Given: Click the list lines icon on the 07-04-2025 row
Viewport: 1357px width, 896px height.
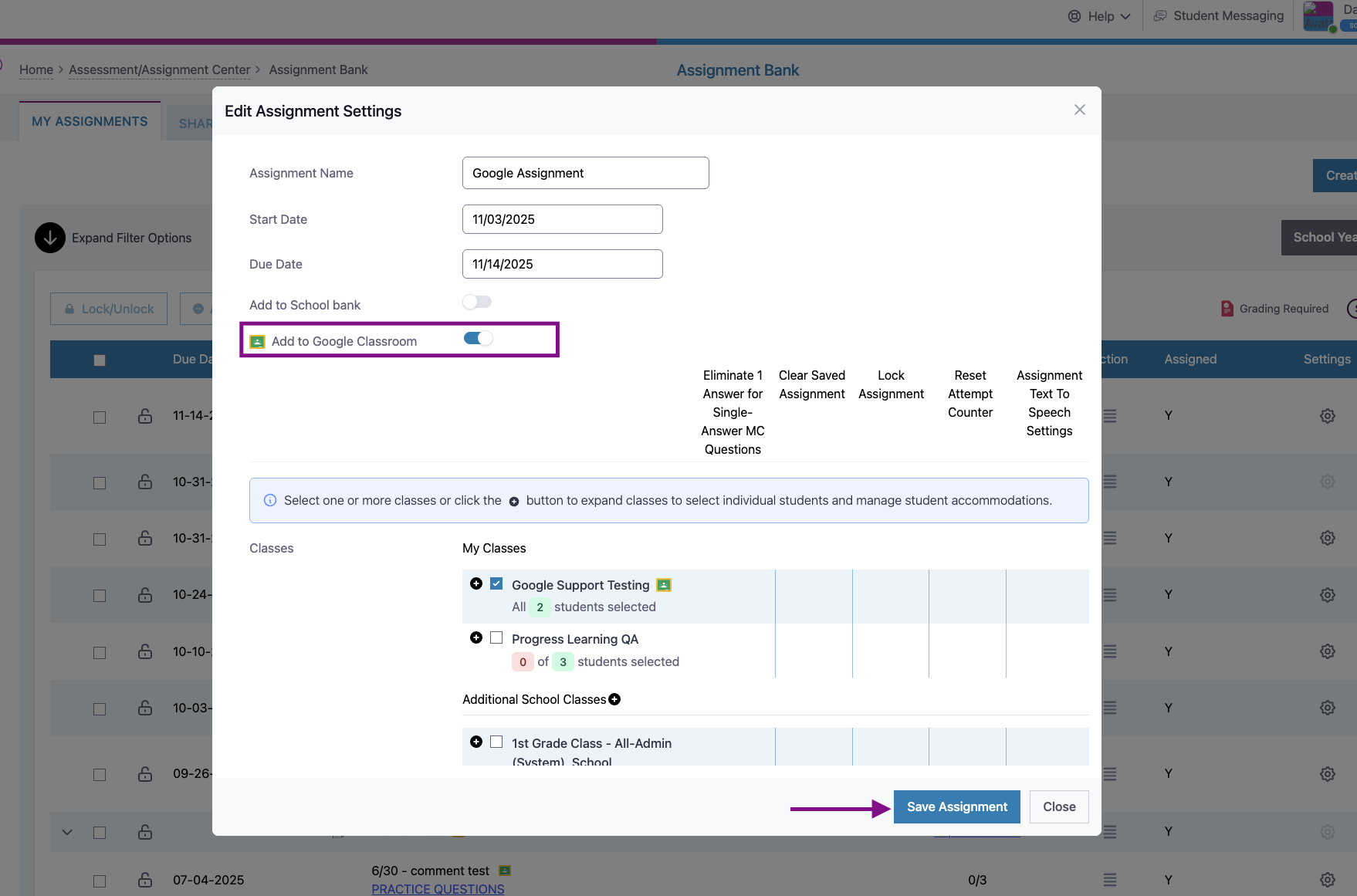Looking at the screenshot, I should pyautogui.click(x=1109, y=880).
